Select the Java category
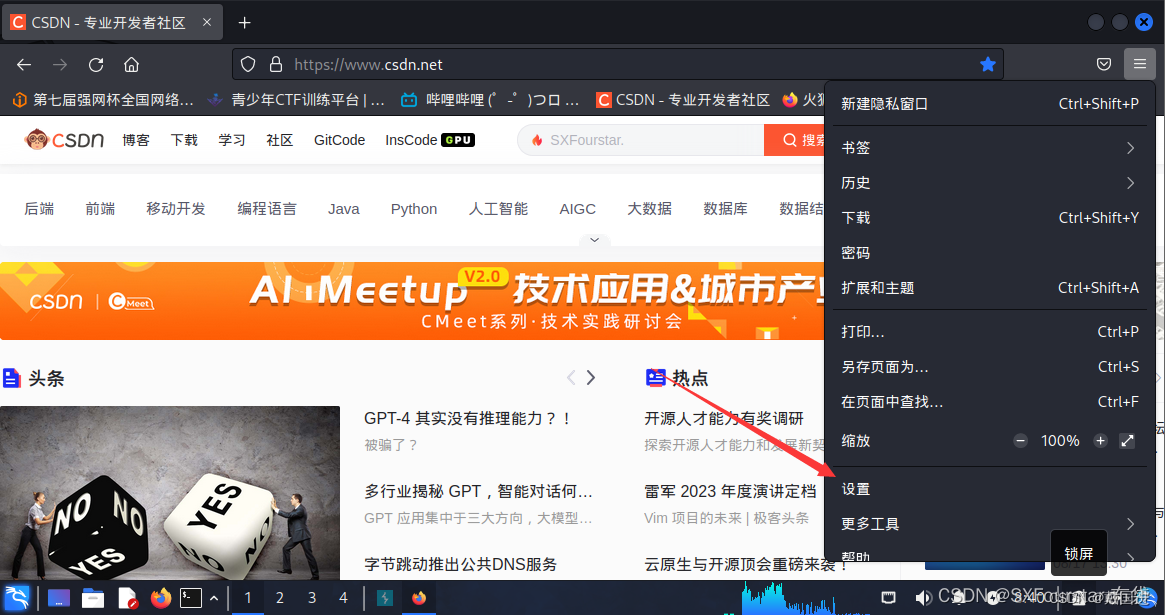The height and width of the screenshot is (615, 1165). (x=344, y=209)
